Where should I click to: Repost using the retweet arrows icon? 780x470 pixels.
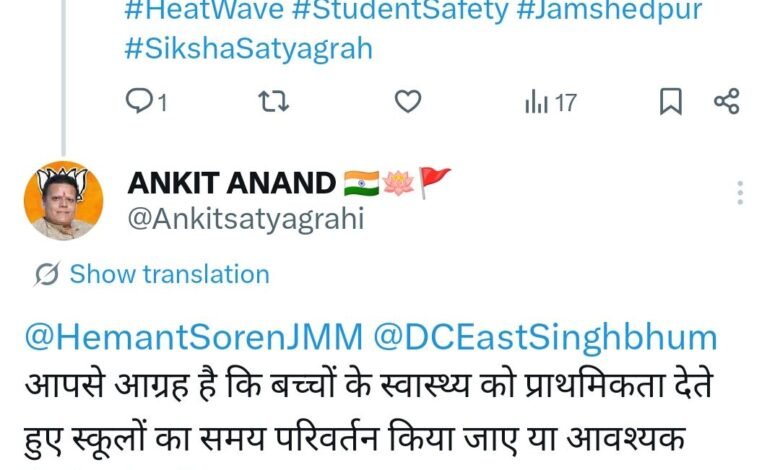(x=274, y=101)
